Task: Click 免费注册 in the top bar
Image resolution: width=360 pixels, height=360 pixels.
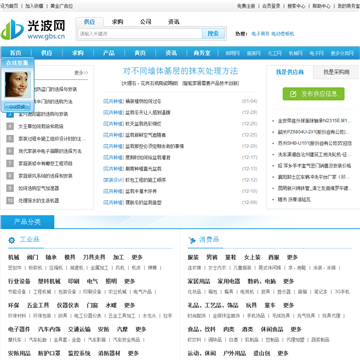Action: (246, 6)
